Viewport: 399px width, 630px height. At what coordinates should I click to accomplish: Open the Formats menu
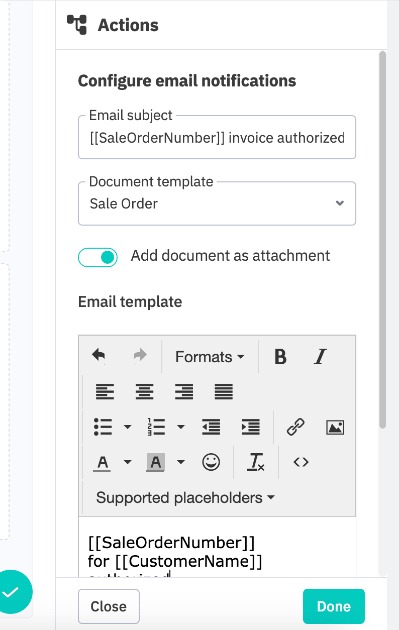[x=210, y=357]
